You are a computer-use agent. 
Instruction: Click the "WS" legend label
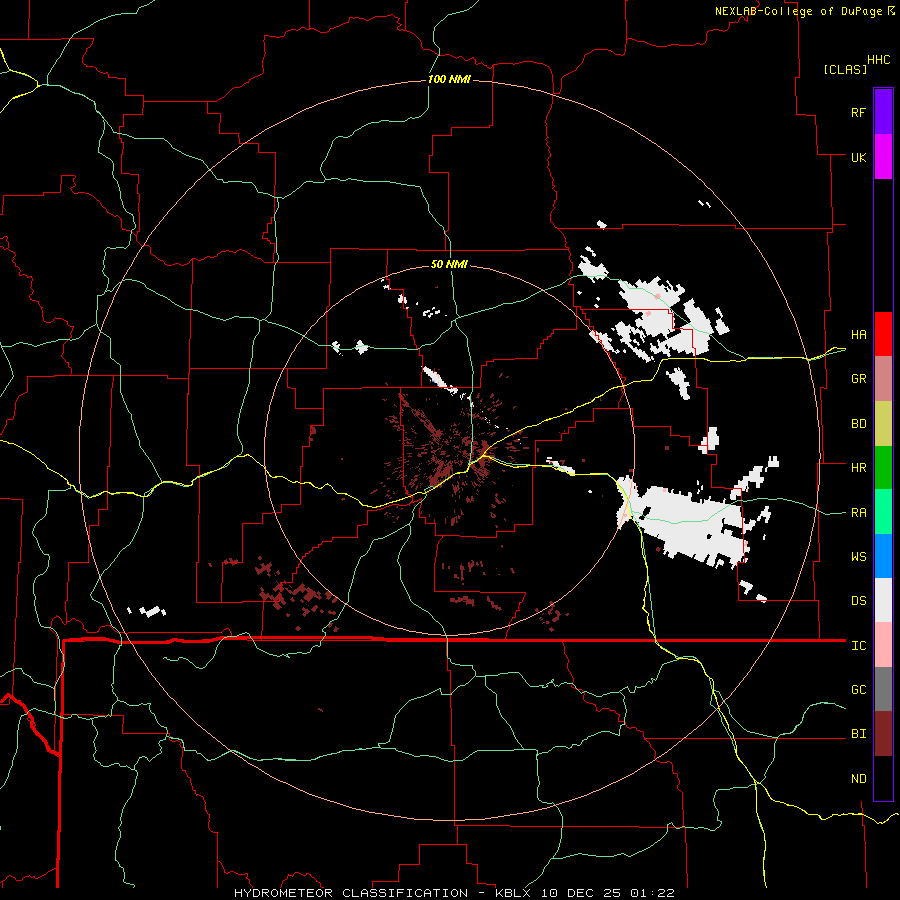(859, 557)
